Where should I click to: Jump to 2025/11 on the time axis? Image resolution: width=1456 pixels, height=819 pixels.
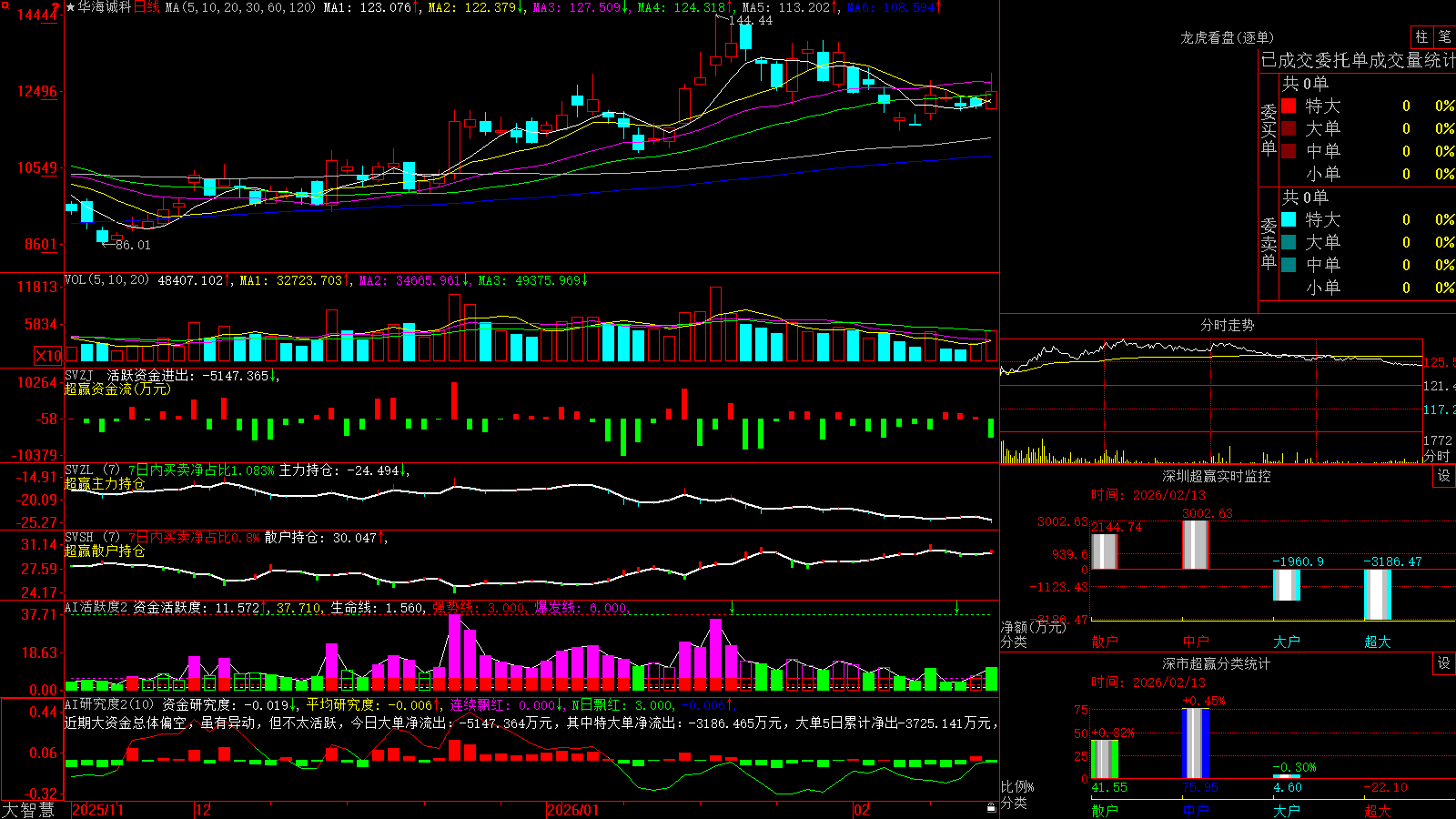pyautogui.click(x=97, y=810)
